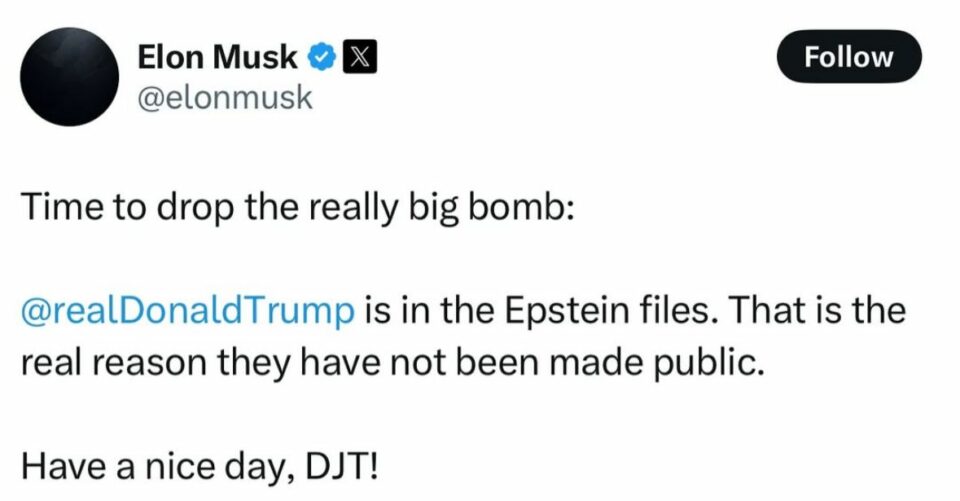960x501 pixels.
Task: Click the word "bomb:" in the first line
Action: click(522, 207)
